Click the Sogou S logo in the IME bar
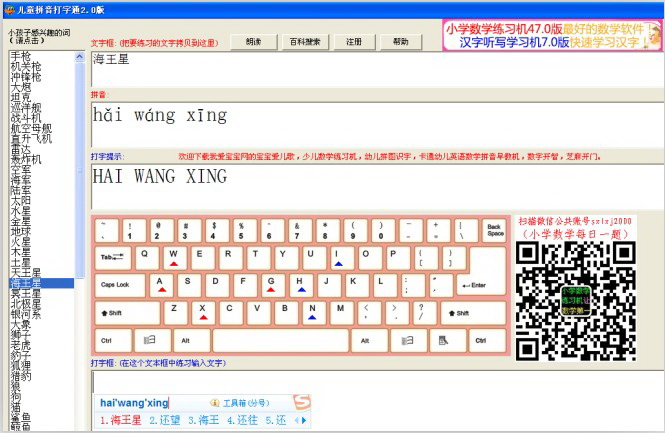Viewport: 665px width, 433px height. (302, 402)
